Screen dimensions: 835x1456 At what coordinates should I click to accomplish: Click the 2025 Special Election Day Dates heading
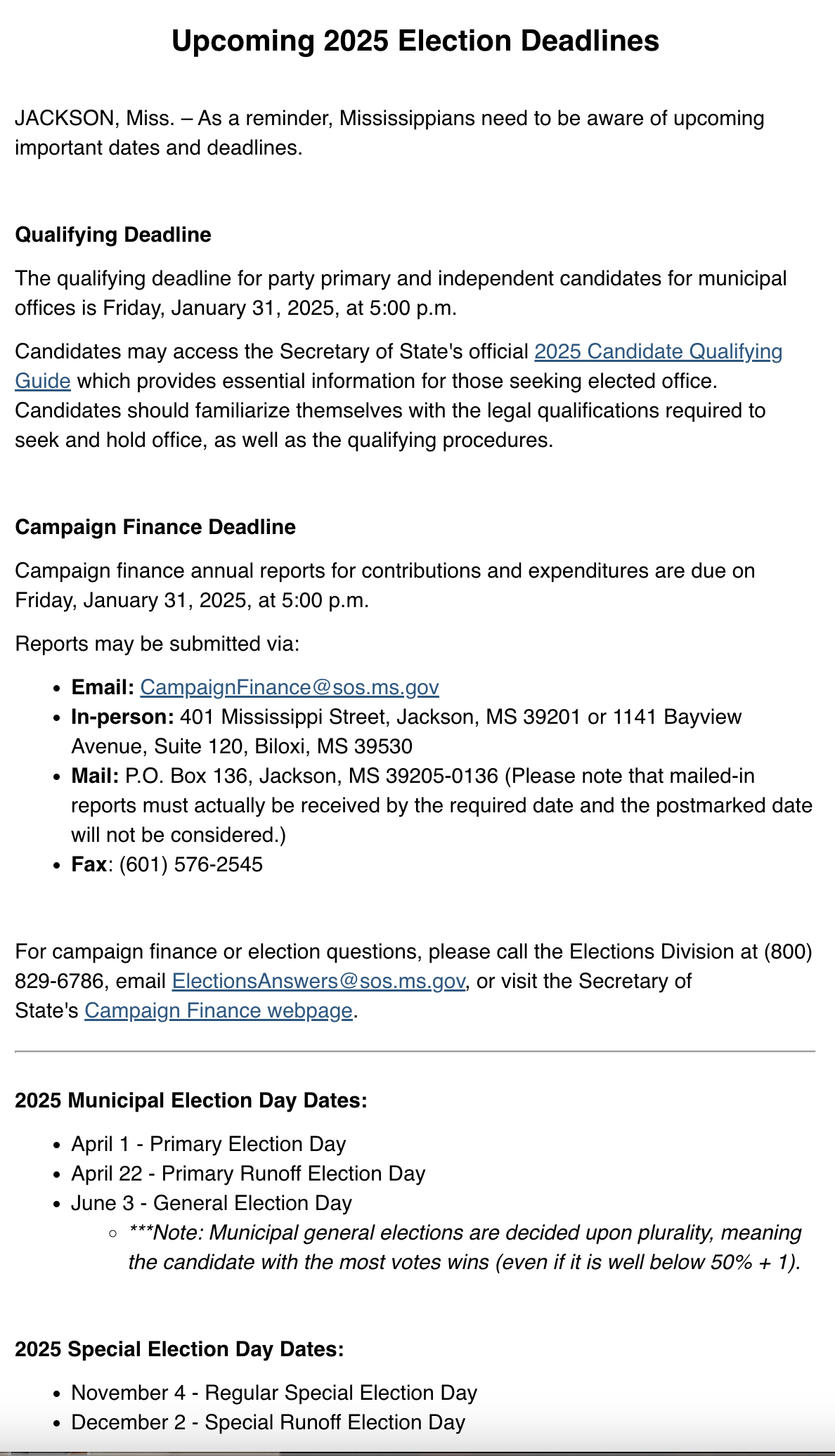tap(179, 1349)
